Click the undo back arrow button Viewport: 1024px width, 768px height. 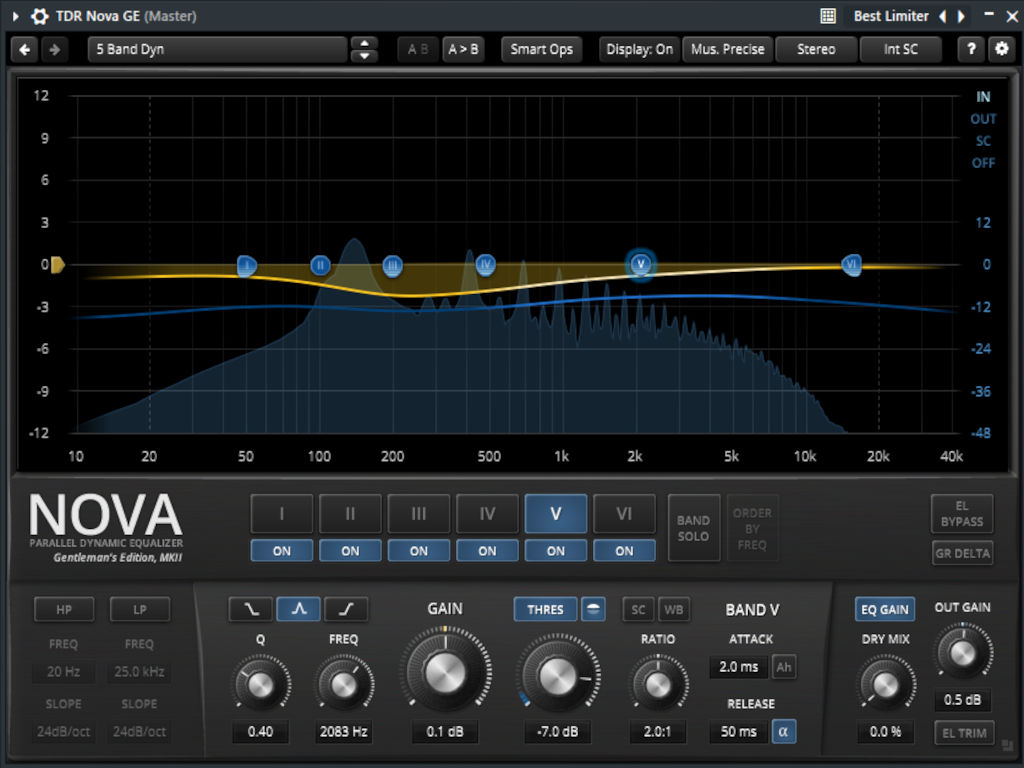[25, 49]
